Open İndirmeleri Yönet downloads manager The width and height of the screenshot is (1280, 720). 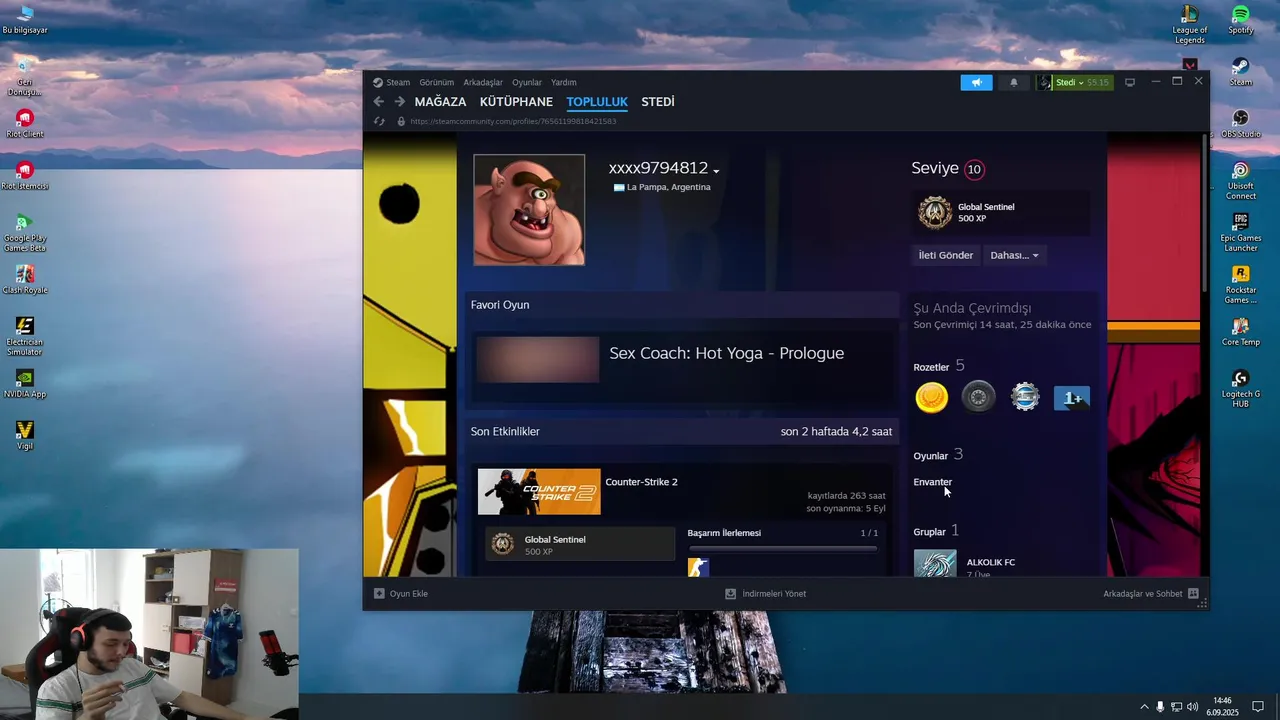click(x=766, y=593)
